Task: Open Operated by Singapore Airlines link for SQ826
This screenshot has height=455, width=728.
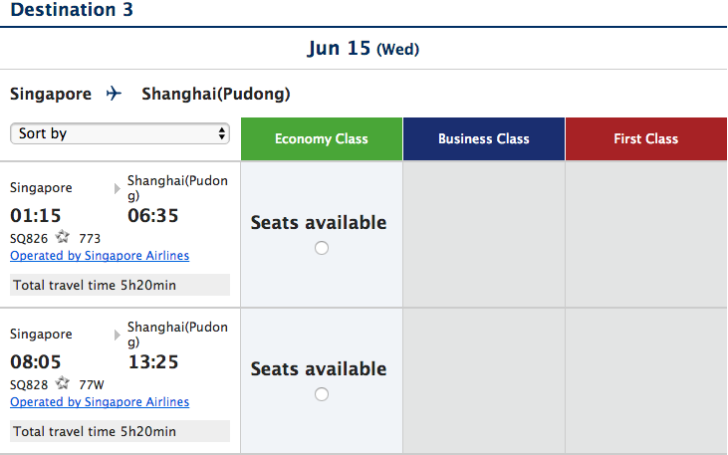Action: [x=100, y=255]
